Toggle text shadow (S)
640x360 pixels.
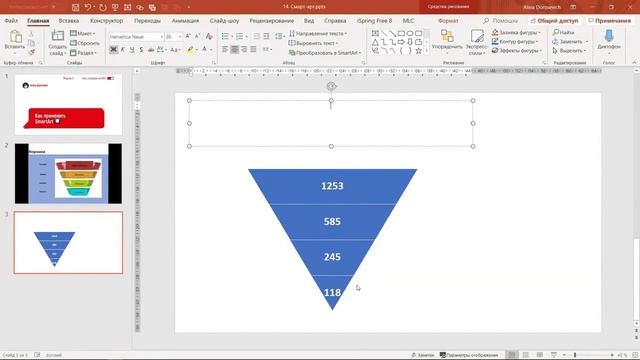point(141,49)
